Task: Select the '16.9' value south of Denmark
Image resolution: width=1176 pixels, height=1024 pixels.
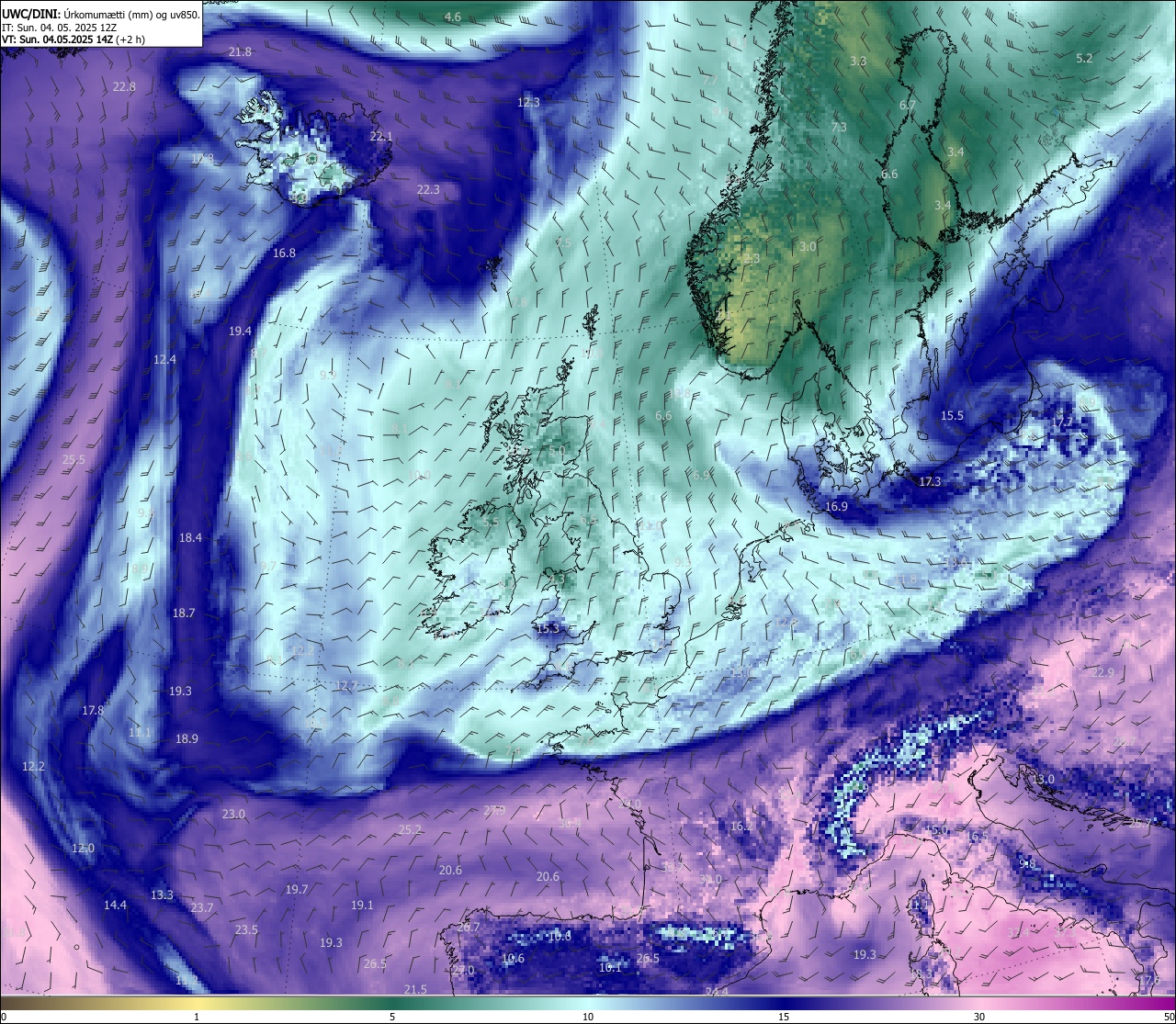Action: (836, 507)
